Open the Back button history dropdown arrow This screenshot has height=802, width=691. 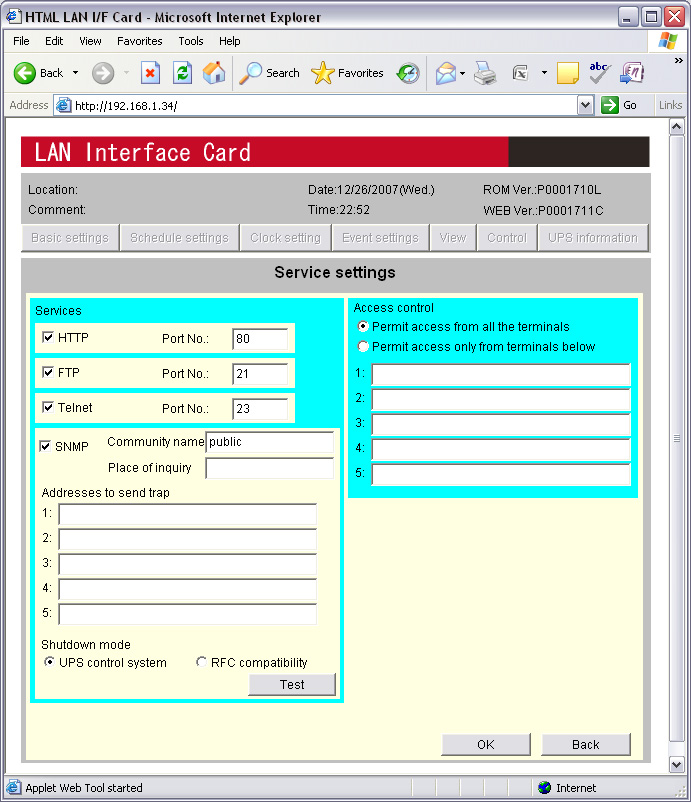pyautogui.click(x=76, y=73)
